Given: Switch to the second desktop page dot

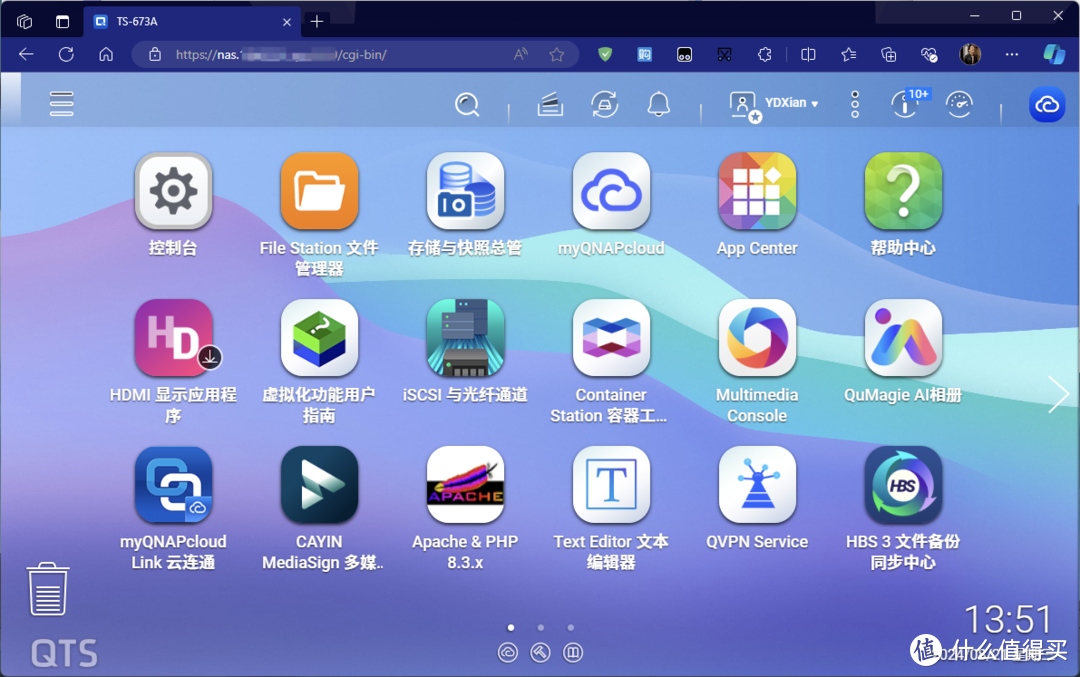Looking at the screenshot, I should pos(541,628).
